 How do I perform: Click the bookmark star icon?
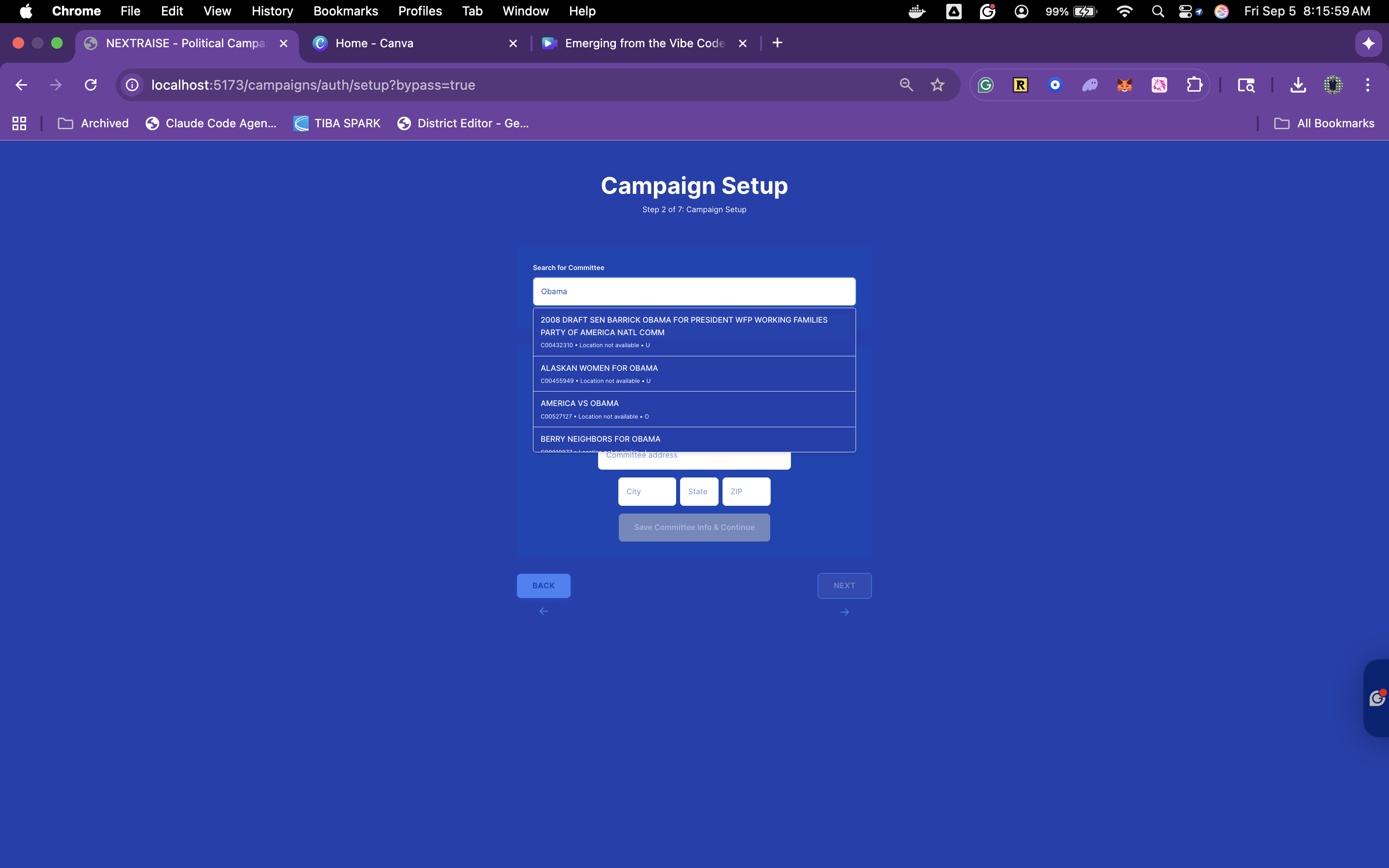pyautogui.click(x=937, y=85)
